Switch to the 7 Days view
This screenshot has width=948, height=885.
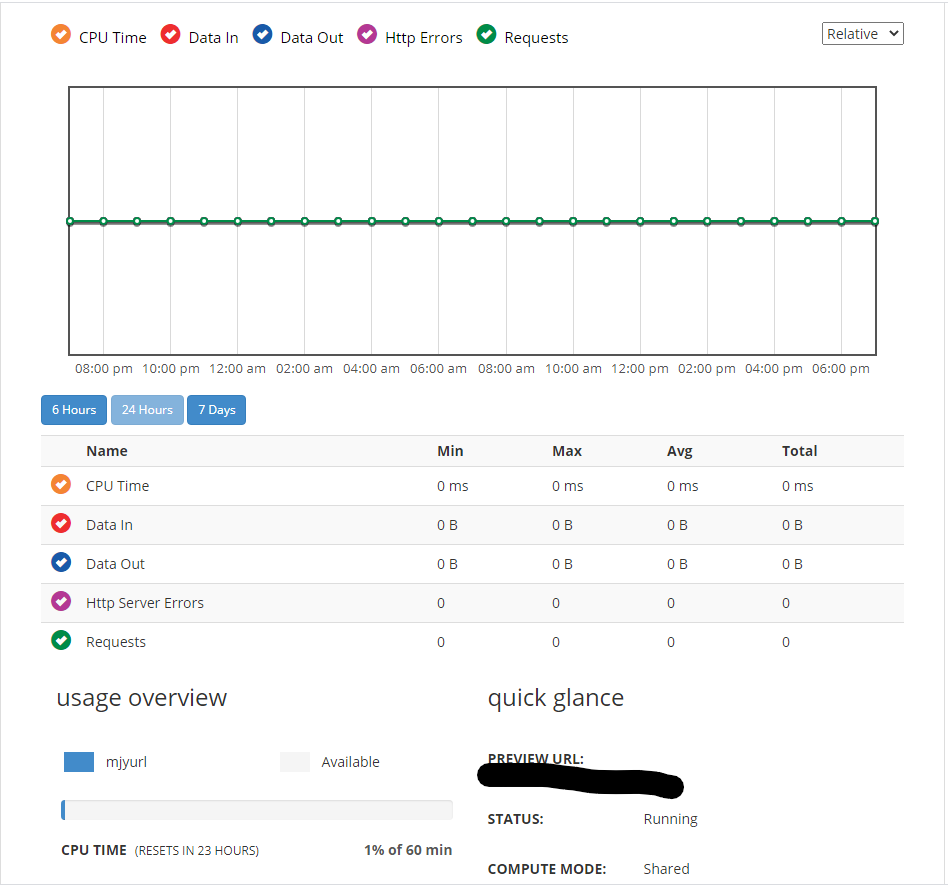coord(216,410)
